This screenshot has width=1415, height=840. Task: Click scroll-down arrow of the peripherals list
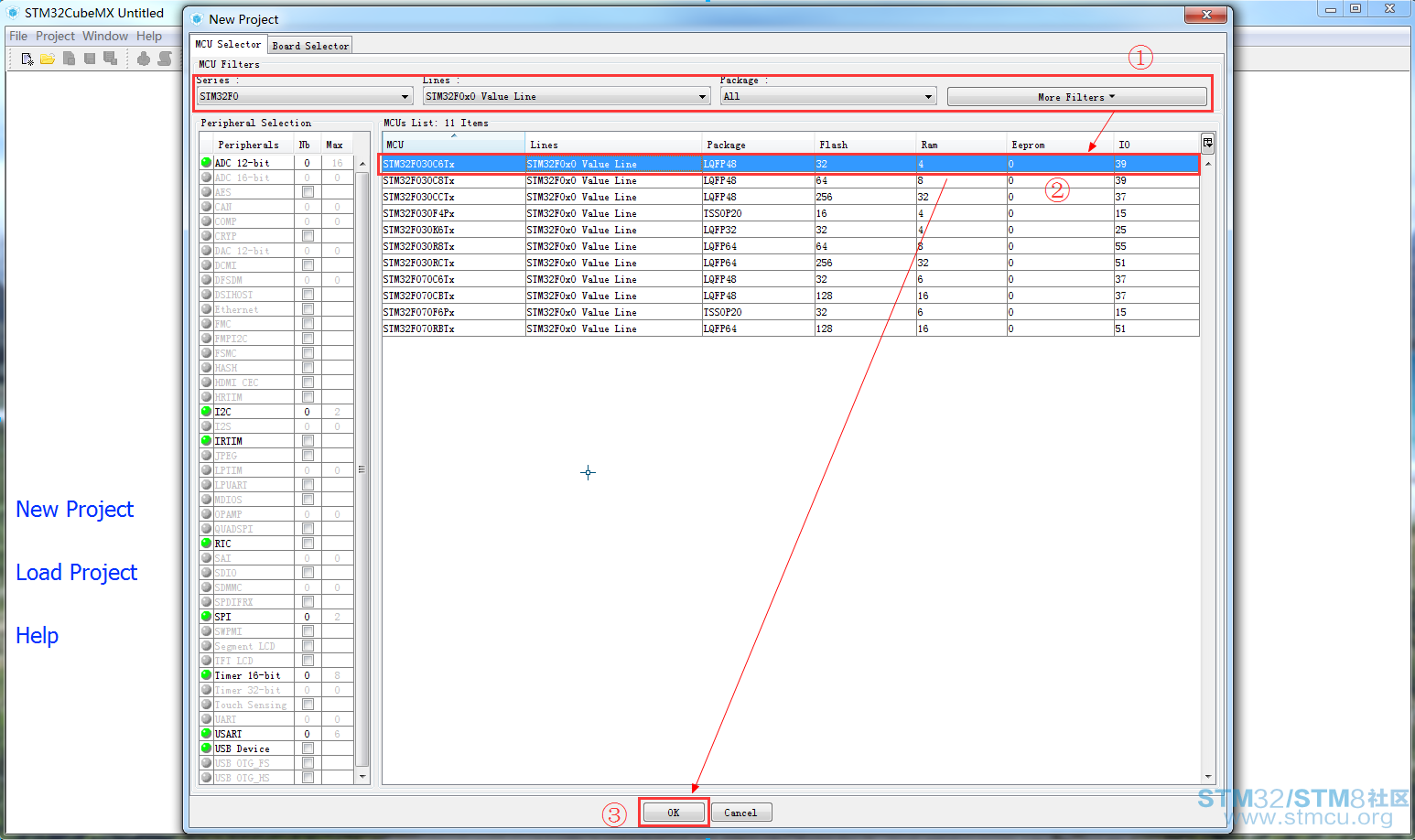362,777
